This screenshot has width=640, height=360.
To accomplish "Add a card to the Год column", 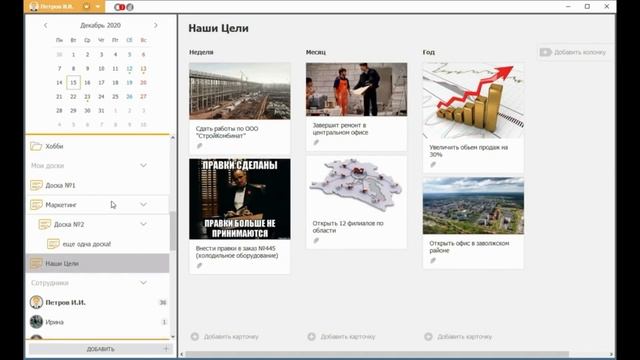I will tap(458, 337).
